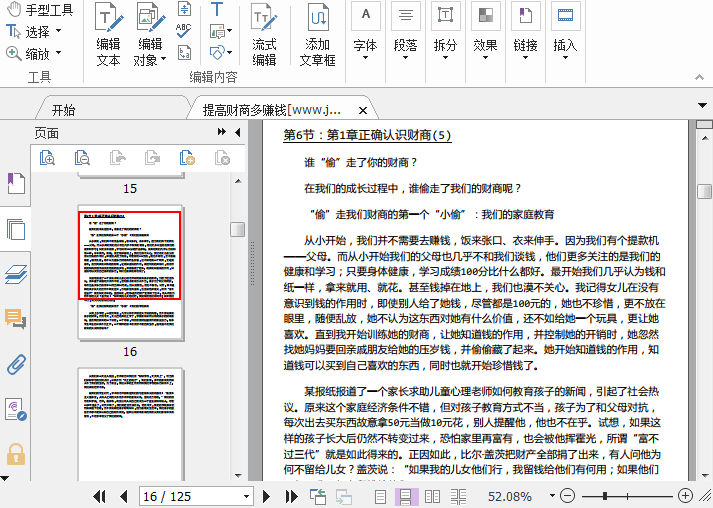Open the Bookmarks side panel

[x=15, y=183]
